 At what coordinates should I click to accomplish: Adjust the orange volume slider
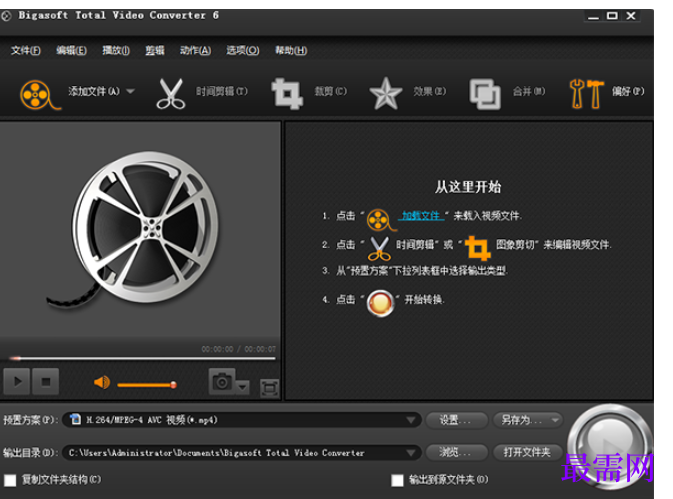coord(147,385)
